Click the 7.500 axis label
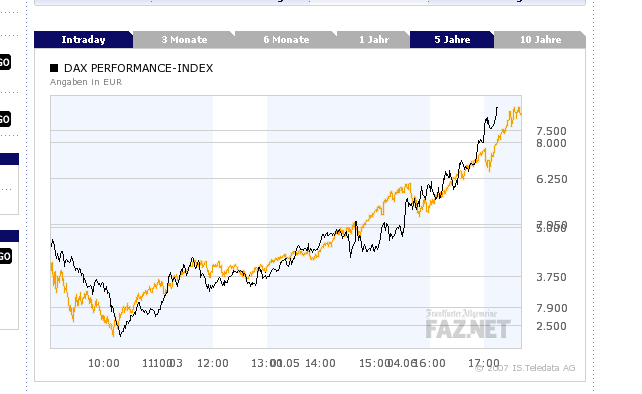Viewport: 642px width, 394px height. tap(551, 131)
